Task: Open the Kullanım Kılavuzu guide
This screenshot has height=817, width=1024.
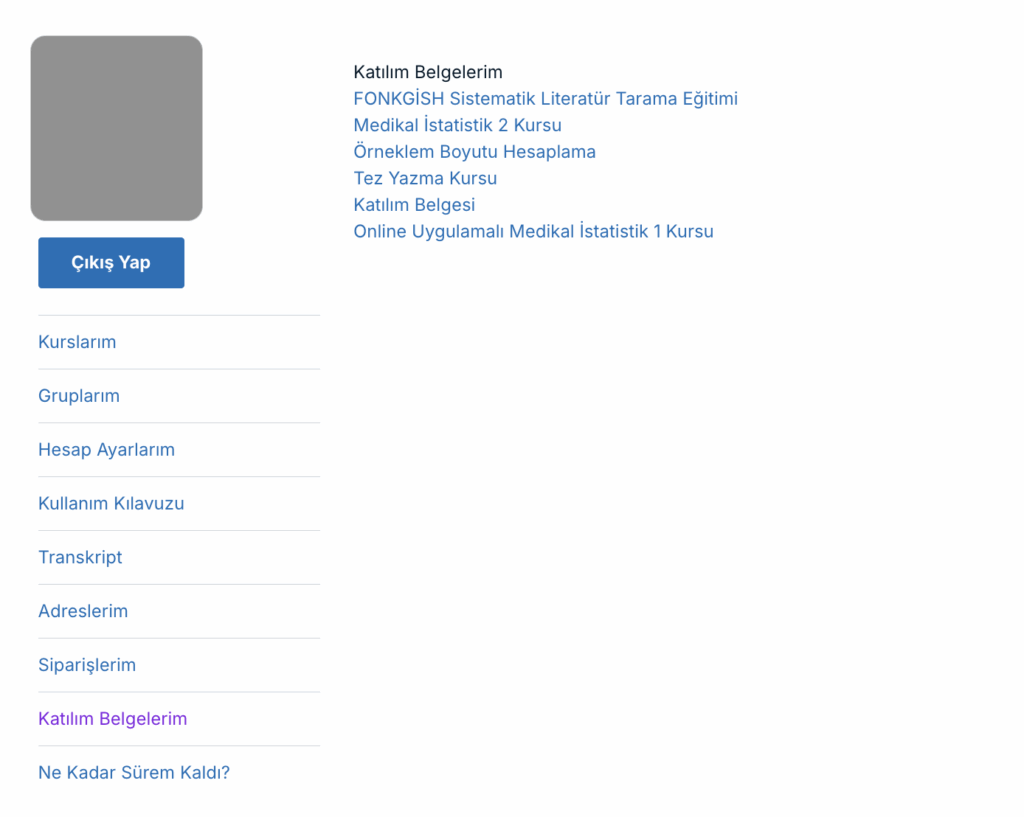Action: [x=111, y=504]
